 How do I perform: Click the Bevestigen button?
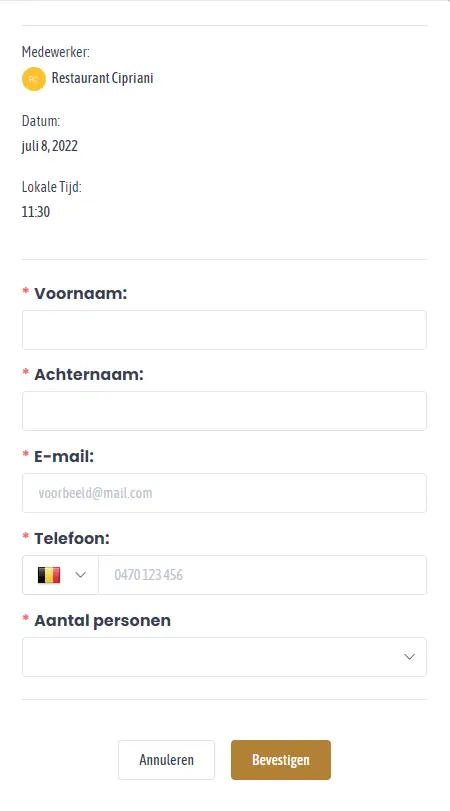coord(281,760)
